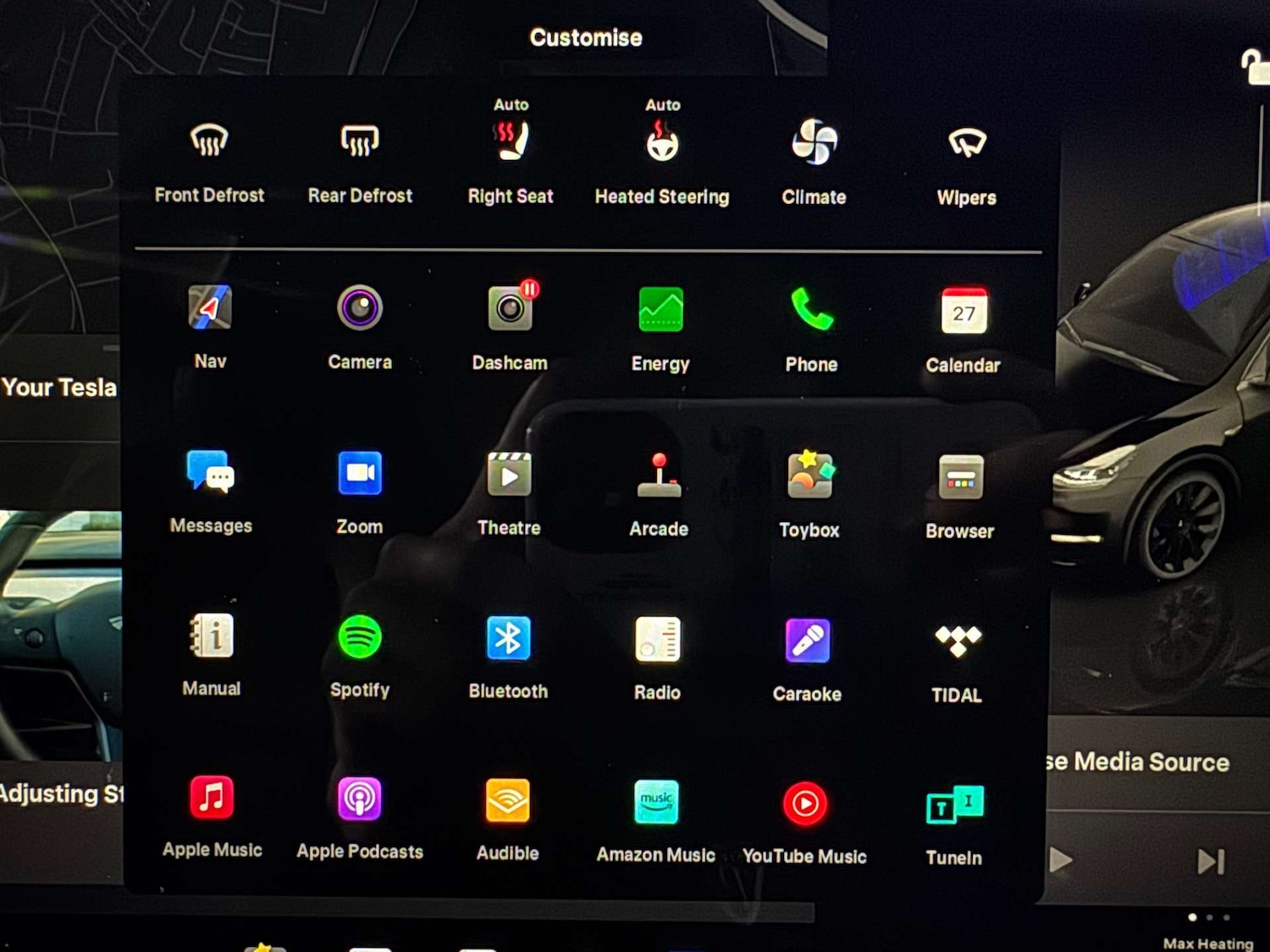Open the Wipers controls
This screenshot has height=952, width=1270.
pos(966,144)
